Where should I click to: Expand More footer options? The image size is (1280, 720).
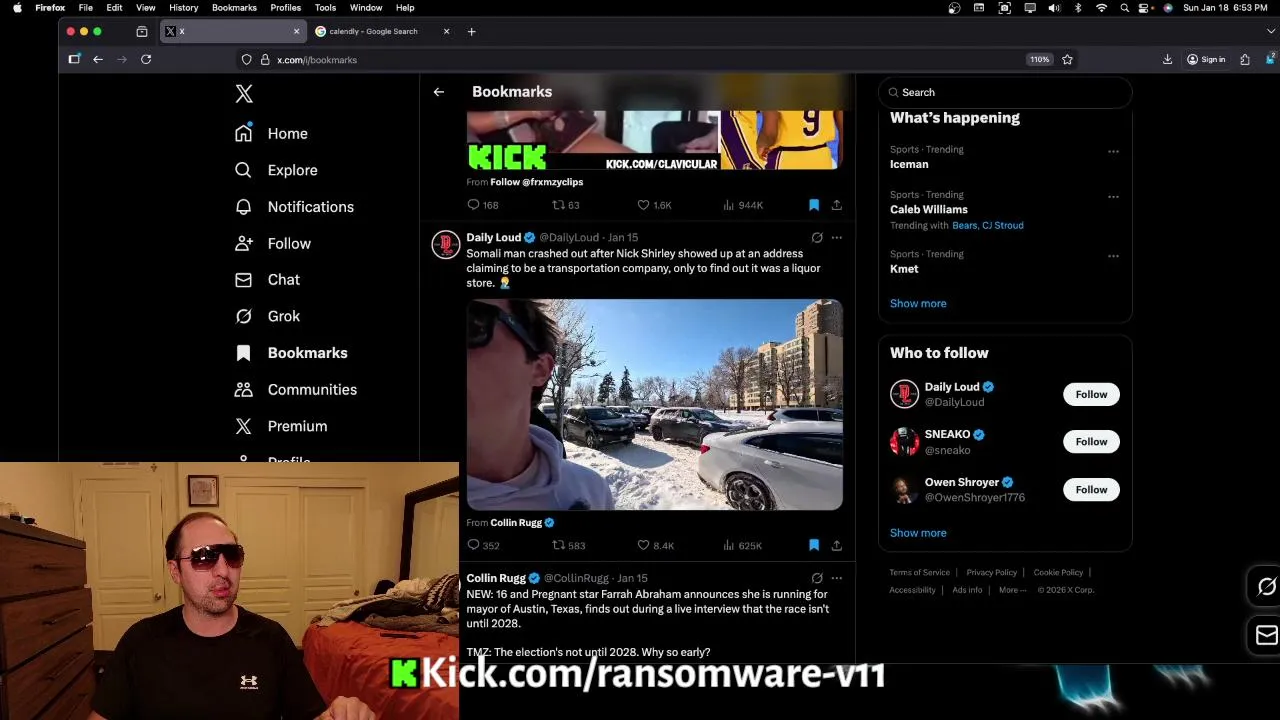pyautogui.click(x=1013, y=590)
